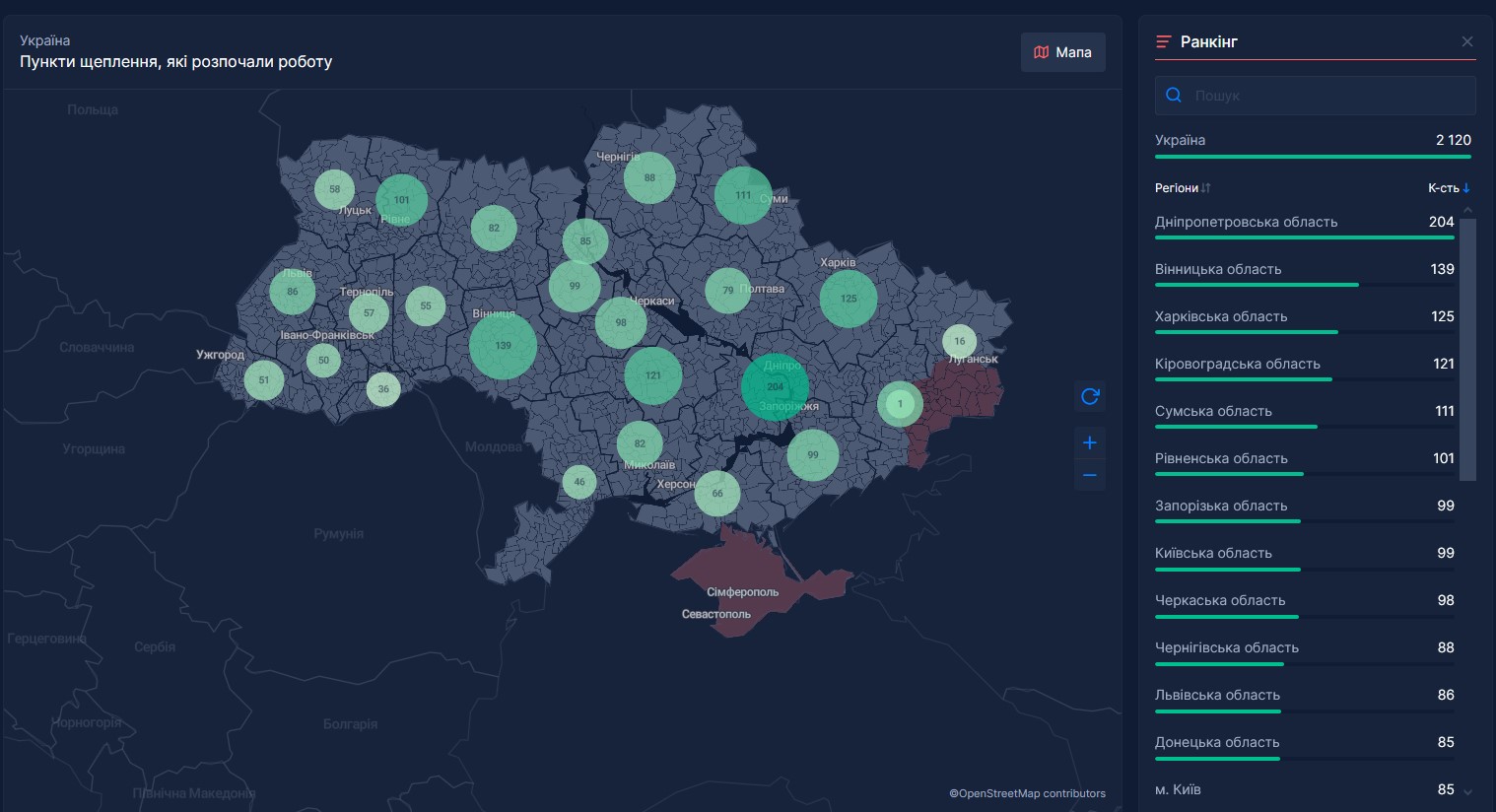Click the 125 cluster near Харків
1496x812 pixels.
pos(849,299)
